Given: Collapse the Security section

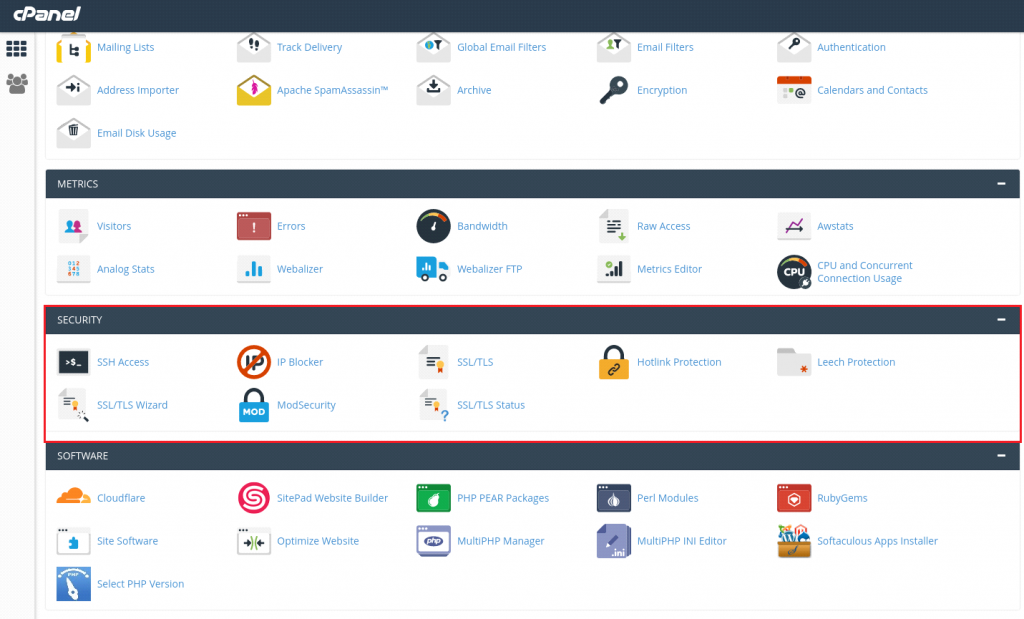Looking at the screenshot, I should tap(1001, 320).
